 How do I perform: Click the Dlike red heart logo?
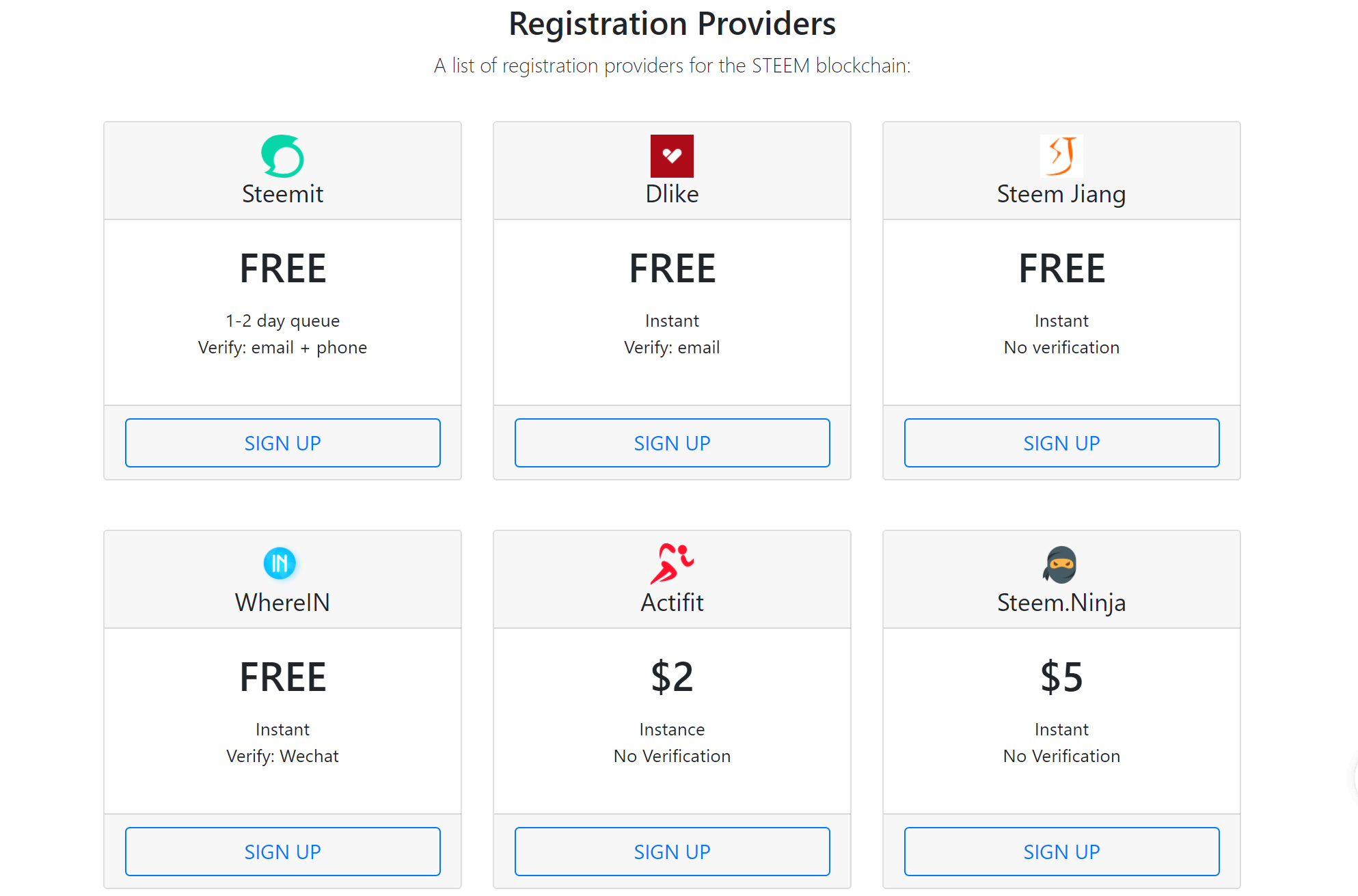(x=672, y=156)
